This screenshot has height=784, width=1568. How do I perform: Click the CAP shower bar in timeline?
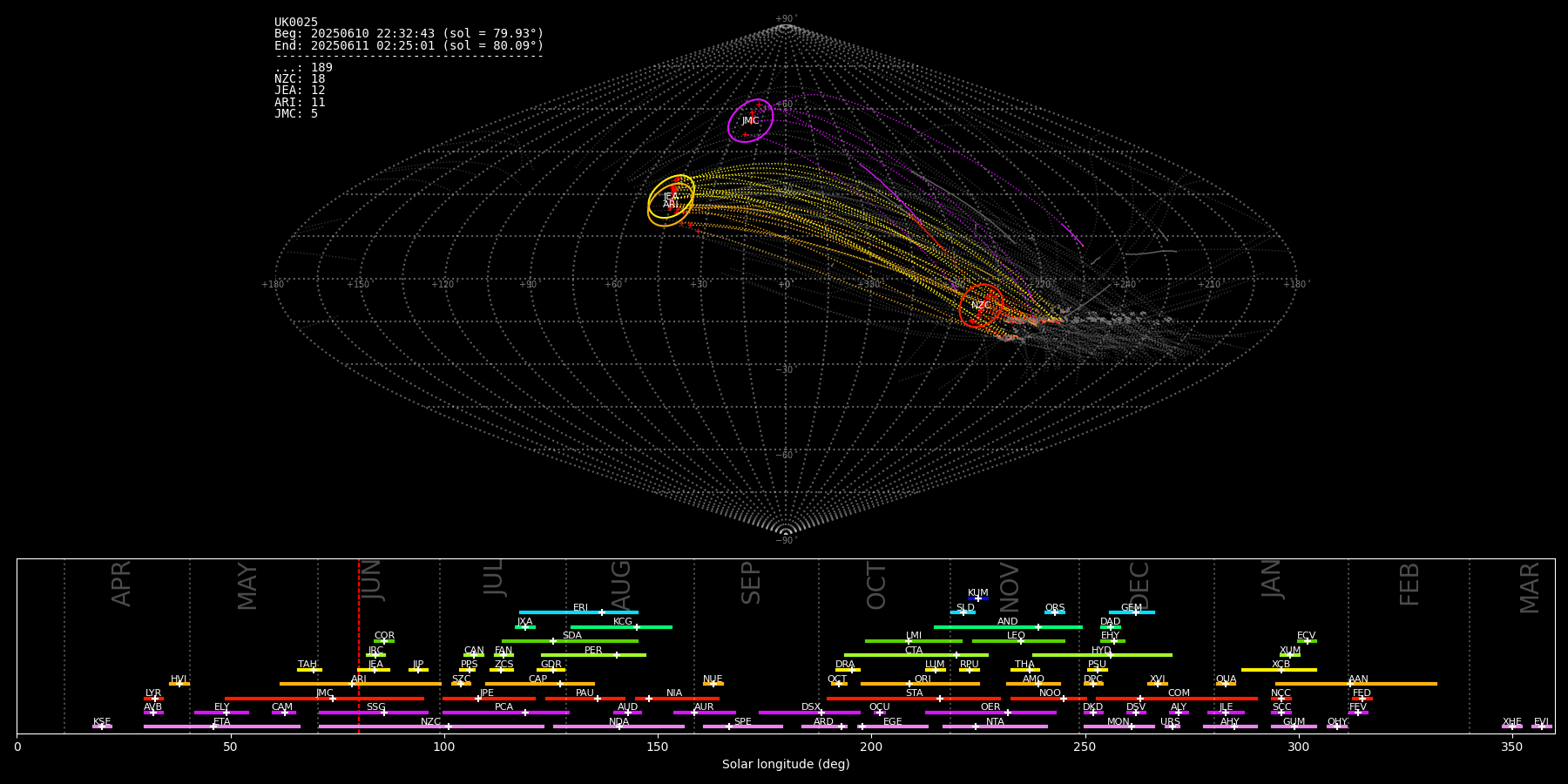tap(540, 684)
